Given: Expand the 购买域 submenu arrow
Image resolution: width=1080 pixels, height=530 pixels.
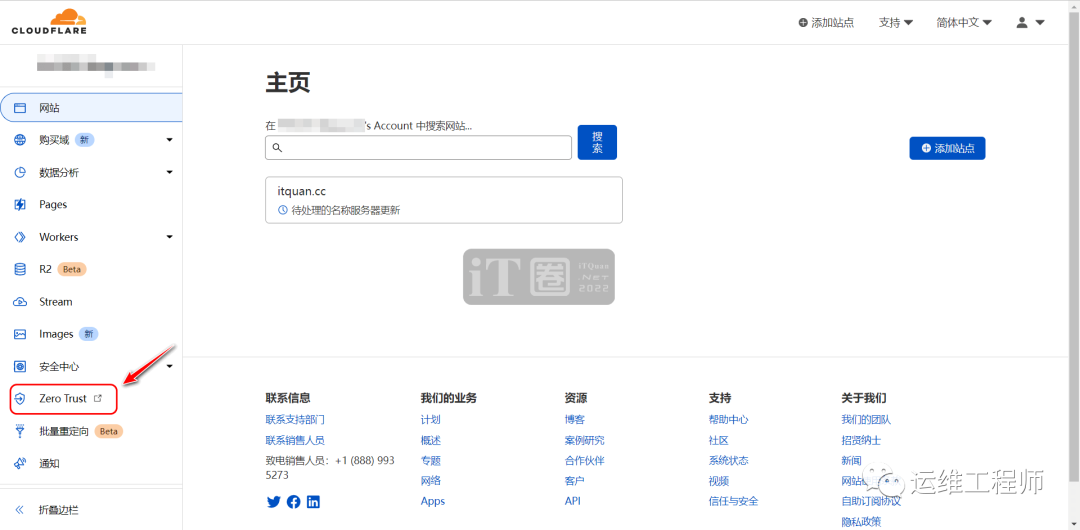Looking at the screenshot, I should tap(169, 140).
